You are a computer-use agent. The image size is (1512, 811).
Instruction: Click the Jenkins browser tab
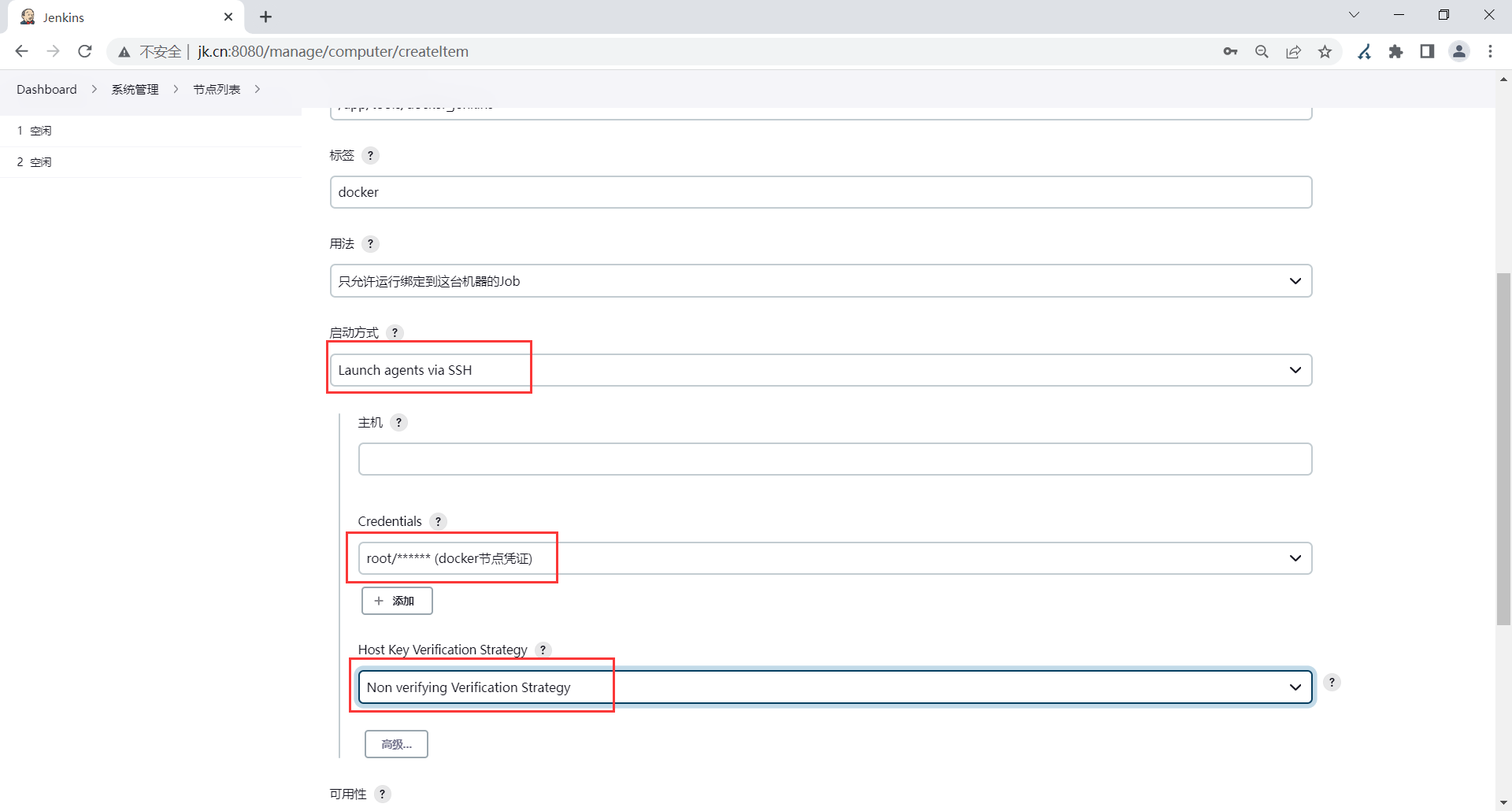point(126,17)
